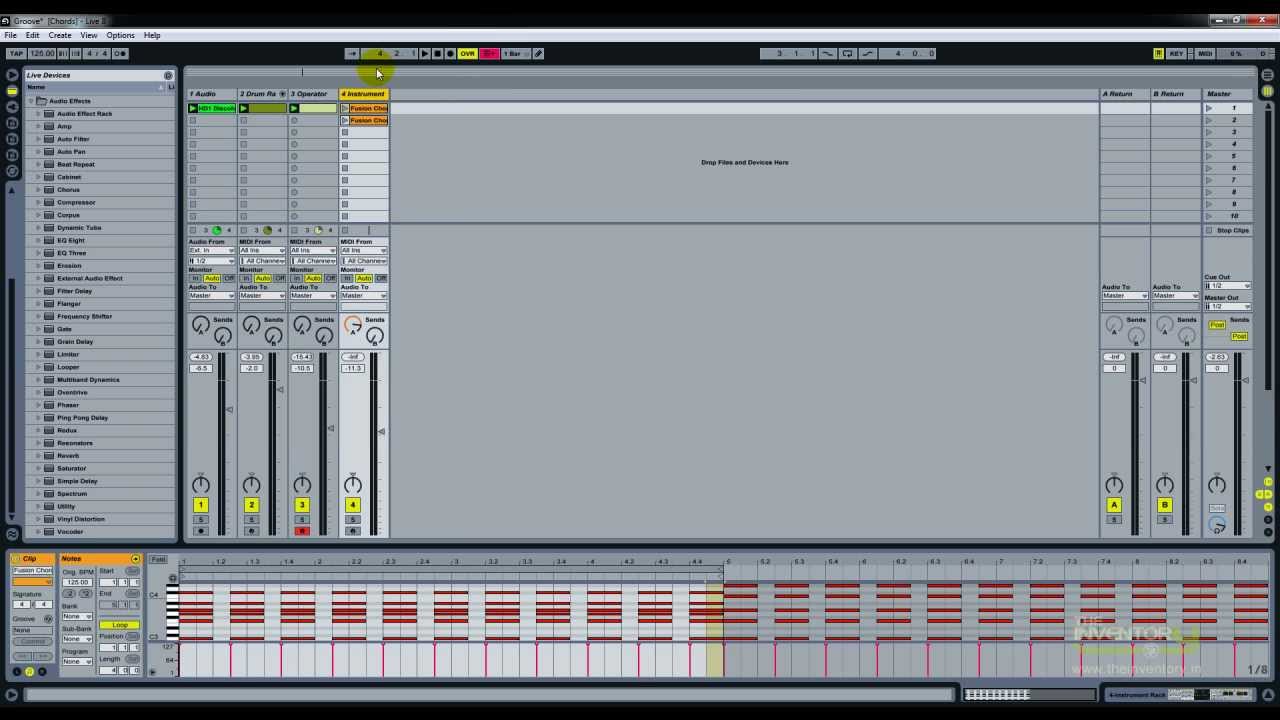
Task: Solo track 2 with S button
Action: [251, 520]
